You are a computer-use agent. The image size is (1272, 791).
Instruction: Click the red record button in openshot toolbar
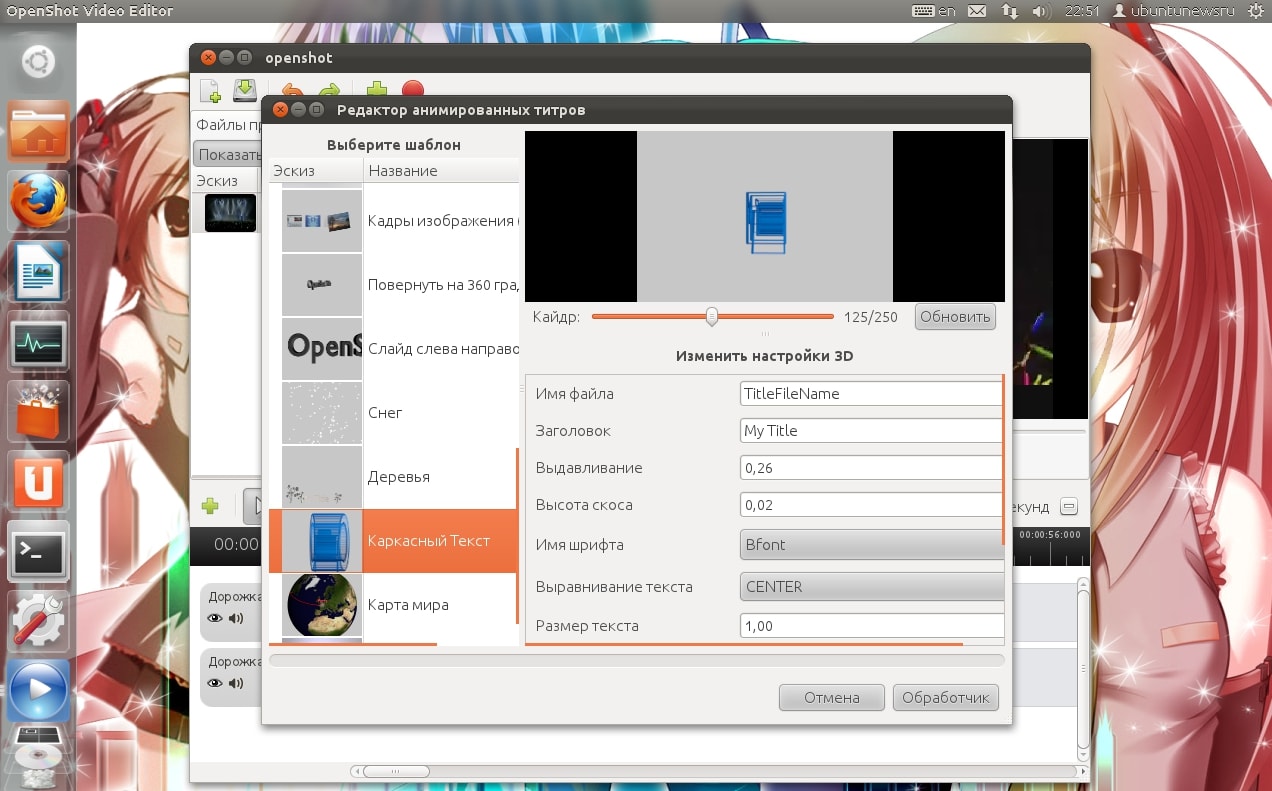[x=413, y=91]
